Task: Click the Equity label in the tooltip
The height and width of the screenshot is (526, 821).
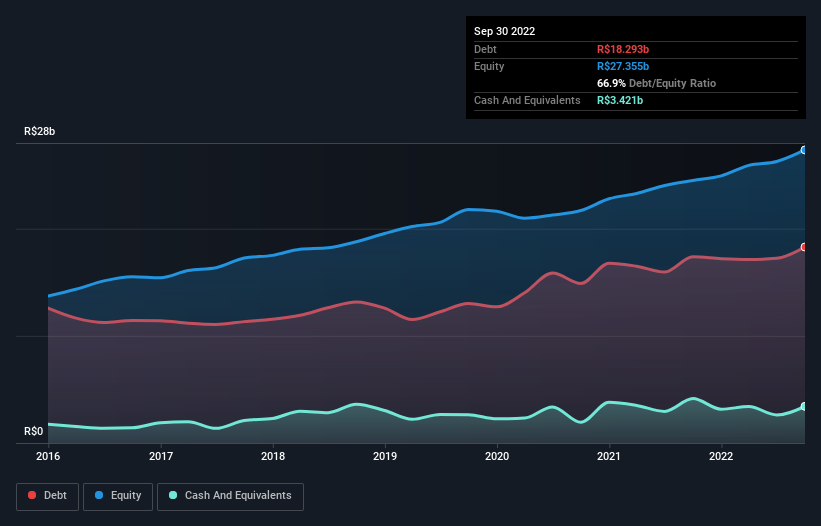Action: 489,66
